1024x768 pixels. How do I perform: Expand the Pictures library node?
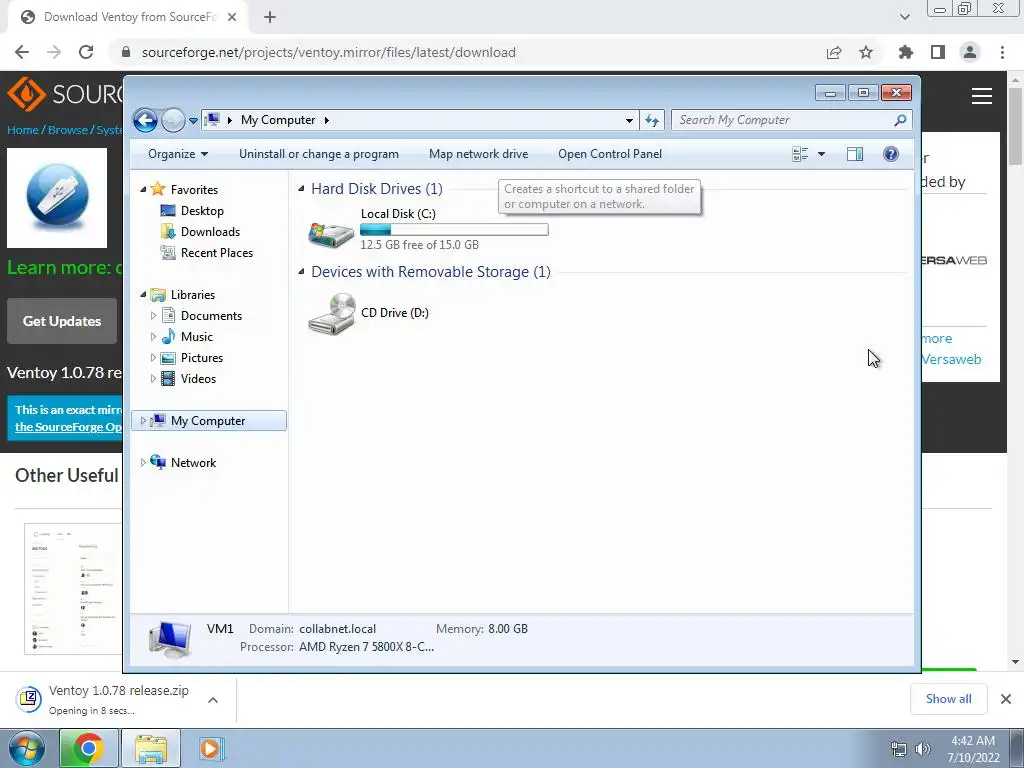(x=153, y=358)
